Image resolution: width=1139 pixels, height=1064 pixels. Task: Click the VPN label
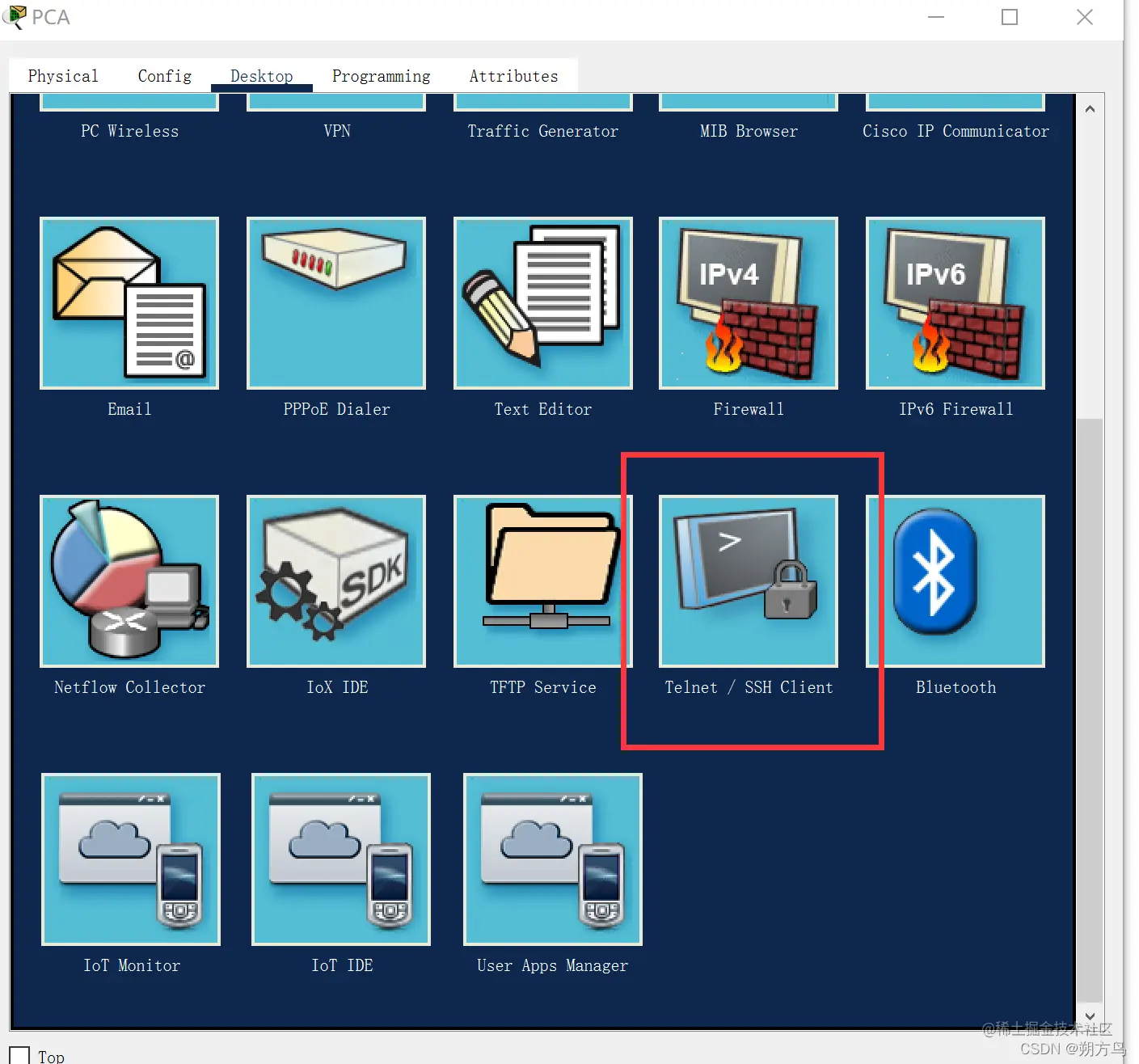(337, 131)
